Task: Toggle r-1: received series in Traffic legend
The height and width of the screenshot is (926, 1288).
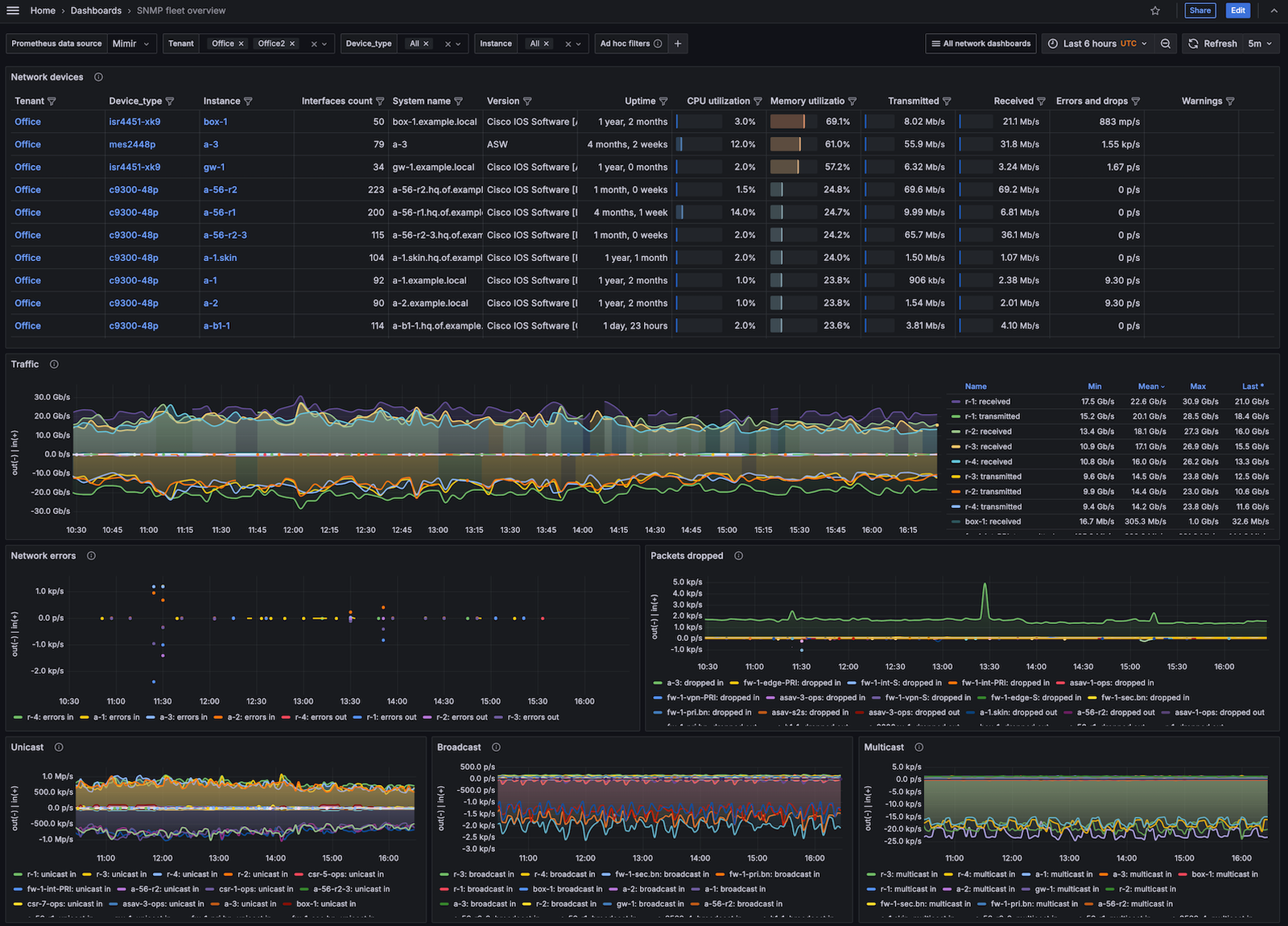Action: [987, 402]
